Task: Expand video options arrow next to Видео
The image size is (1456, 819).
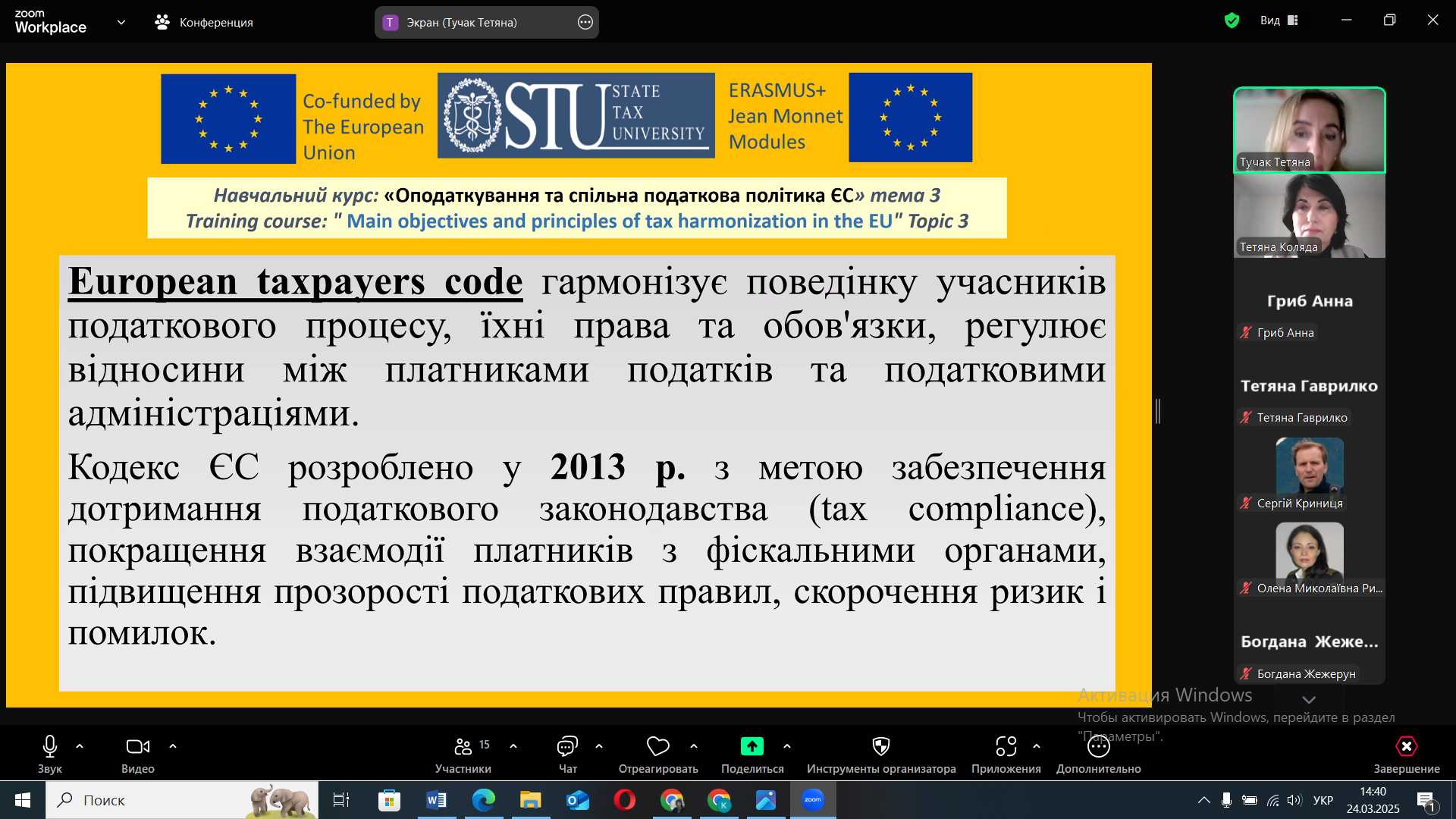Action: coord(173,746)
